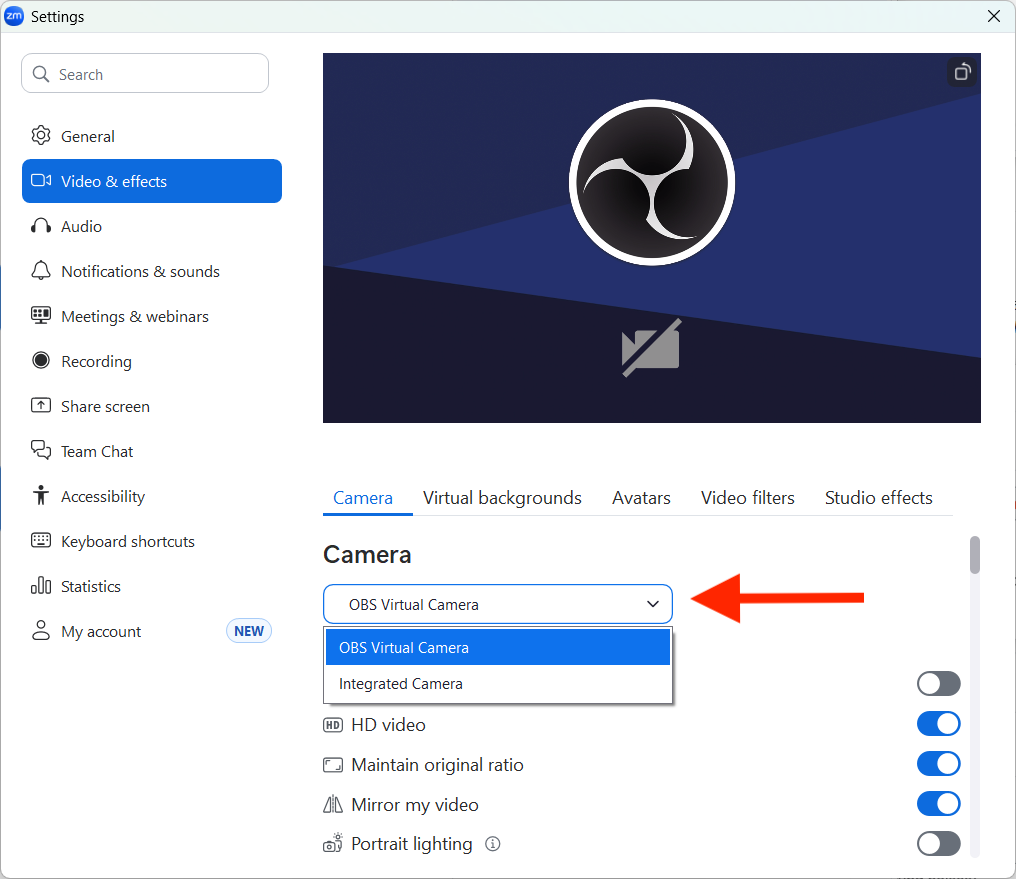The width and height of the screenshot is (1016, 879).
Task: Go to Recording settings
Action: pos(152,361)
